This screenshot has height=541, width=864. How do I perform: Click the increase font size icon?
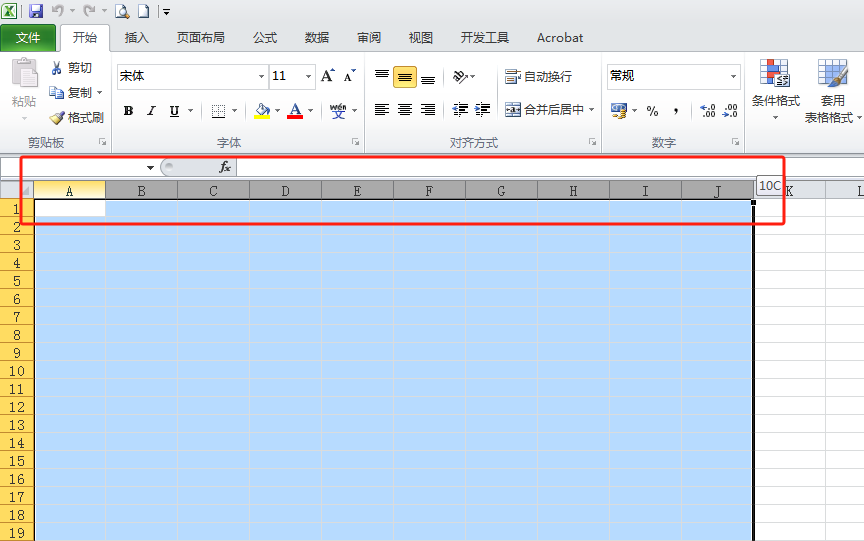327,76
